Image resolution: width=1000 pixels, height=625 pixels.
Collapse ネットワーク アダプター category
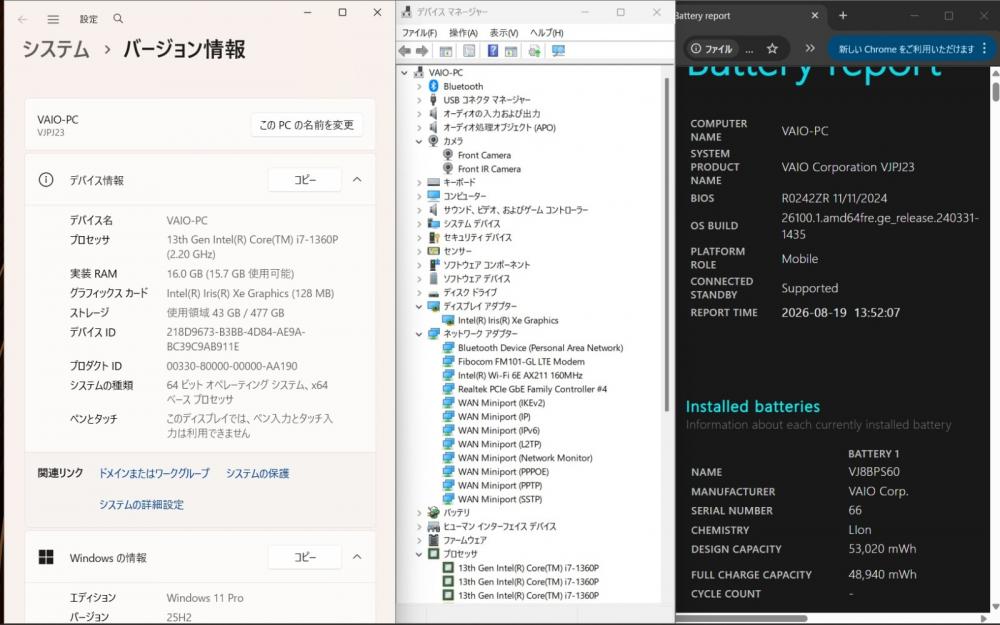[418, 334]
